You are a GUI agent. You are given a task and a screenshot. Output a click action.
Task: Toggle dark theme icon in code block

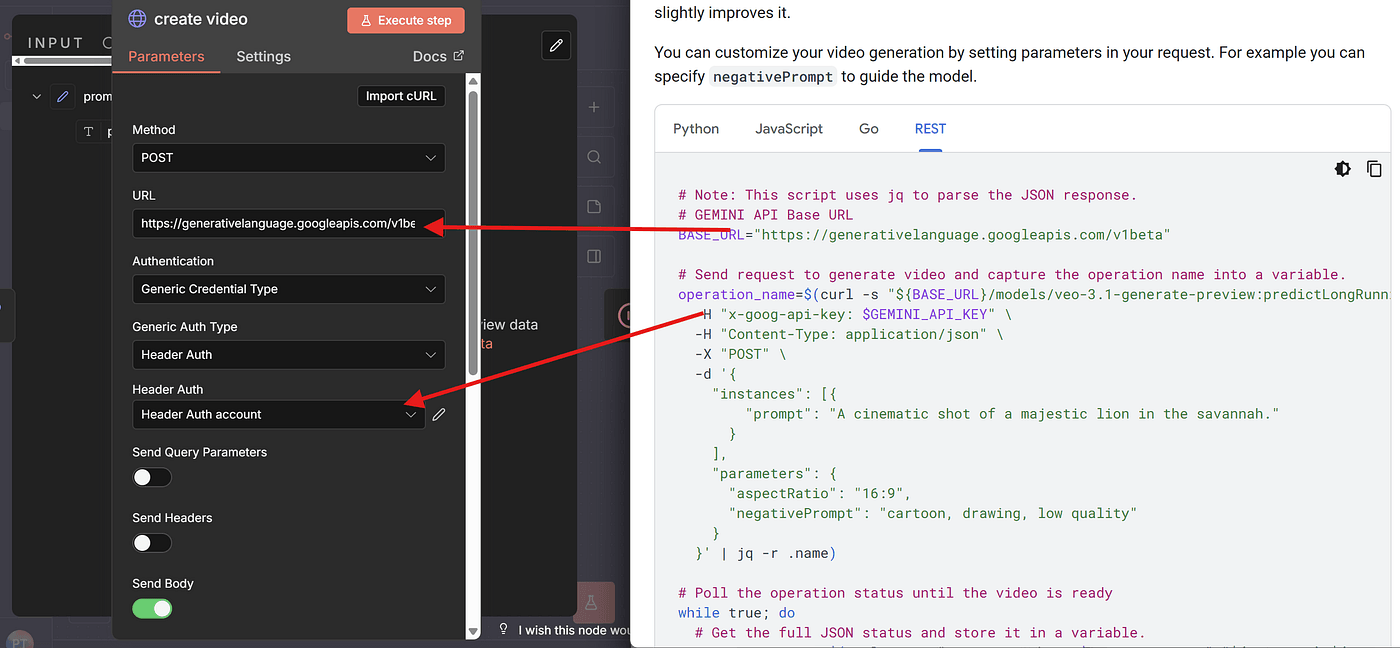[x=1343, y=169]
